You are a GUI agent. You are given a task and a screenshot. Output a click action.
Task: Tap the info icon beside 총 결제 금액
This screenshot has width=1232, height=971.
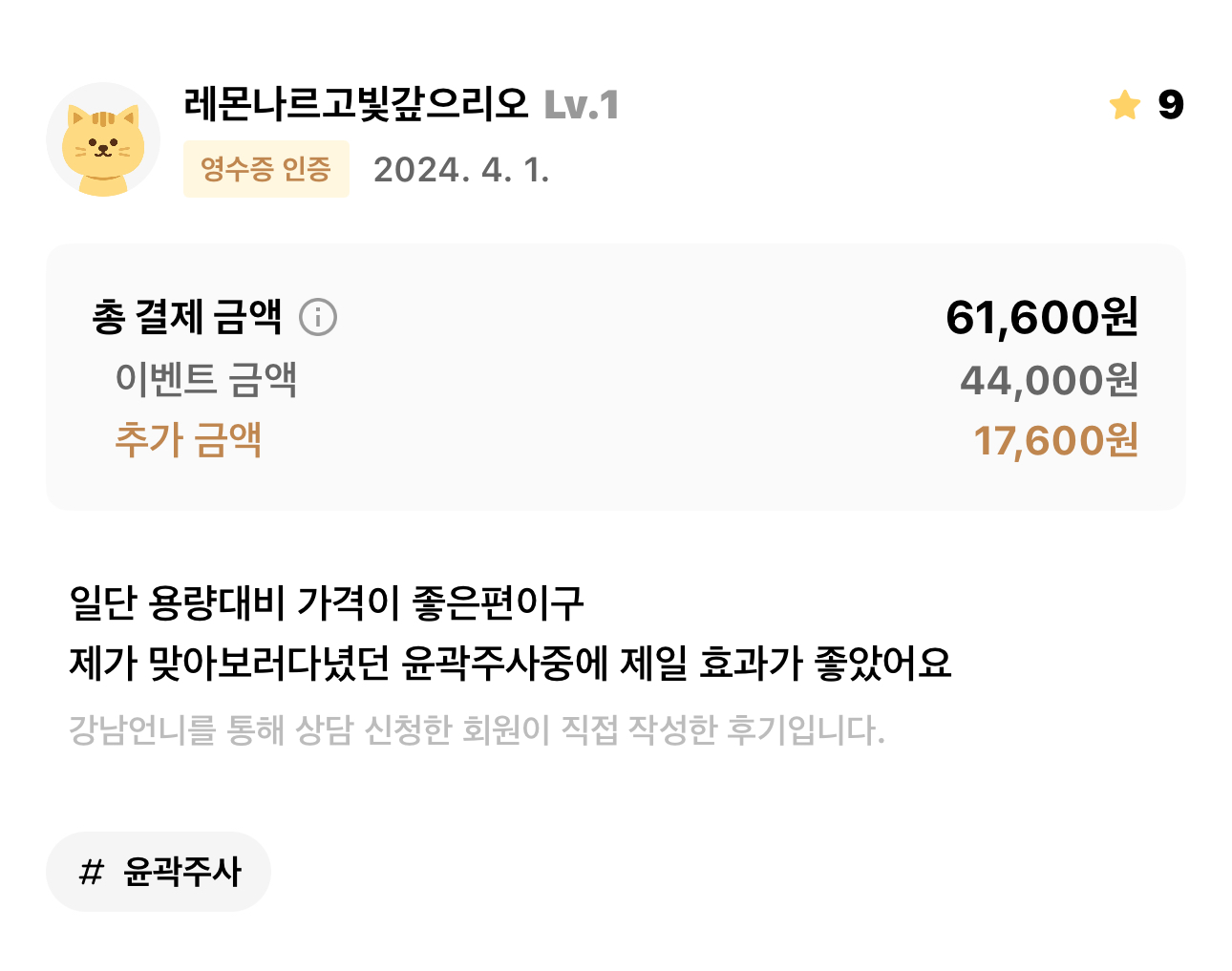[x=318, y=317]
